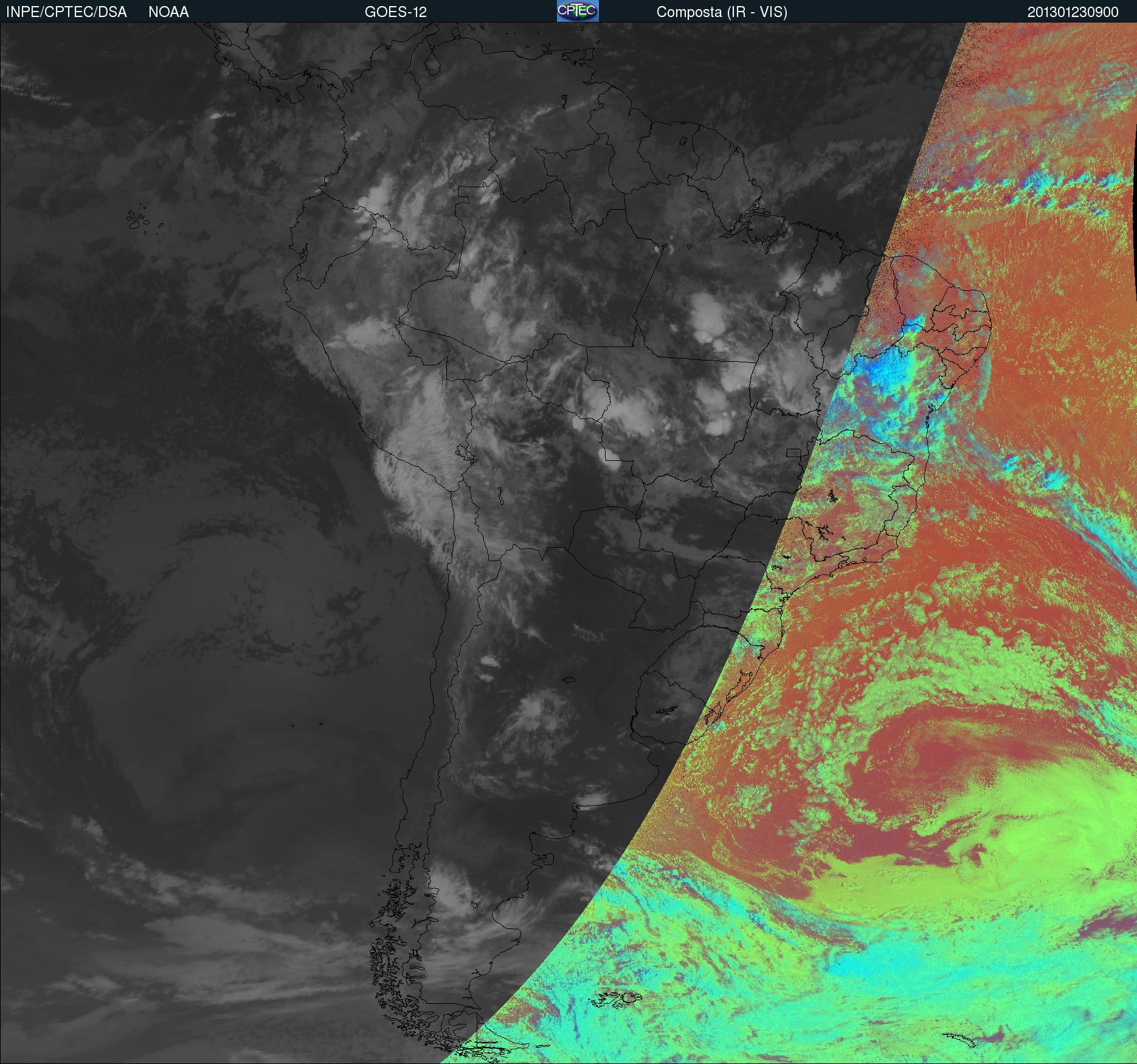
Task: Click the GOES-12 satellite label
Action: (396, 12)
